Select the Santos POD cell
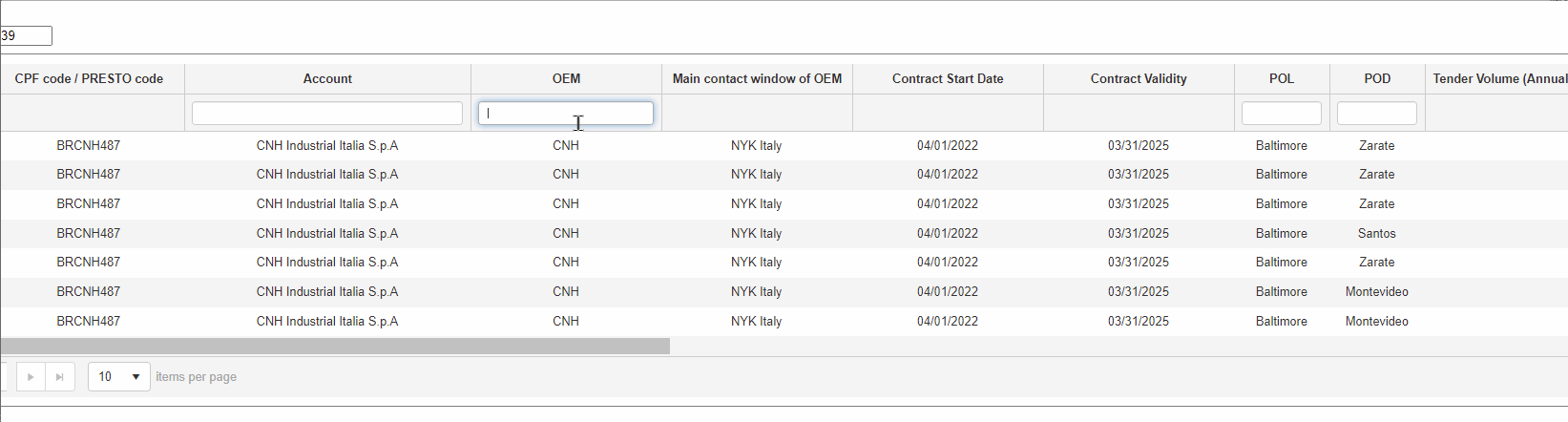 [1376, 233]
